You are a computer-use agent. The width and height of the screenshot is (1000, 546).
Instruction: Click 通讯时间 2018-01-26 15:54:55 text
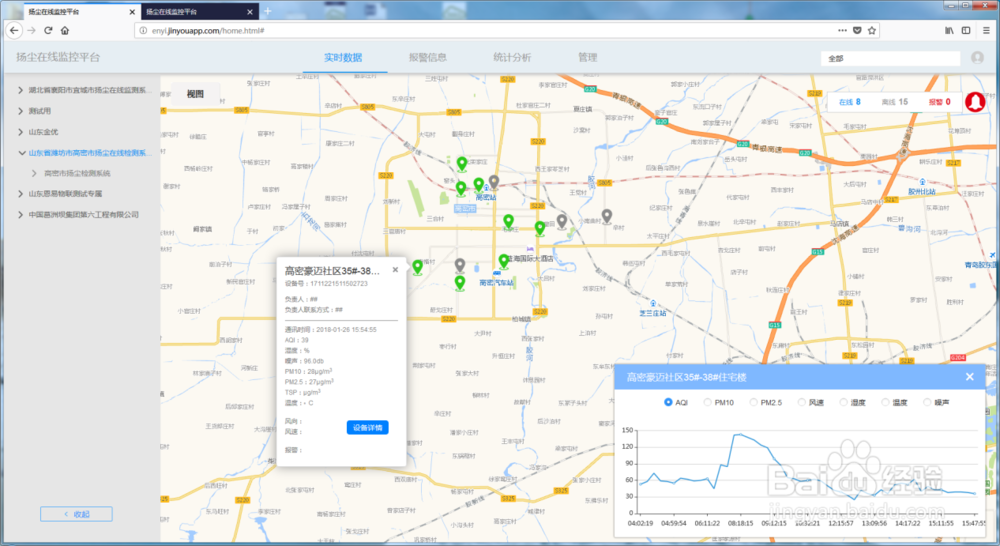pos(330,330)
